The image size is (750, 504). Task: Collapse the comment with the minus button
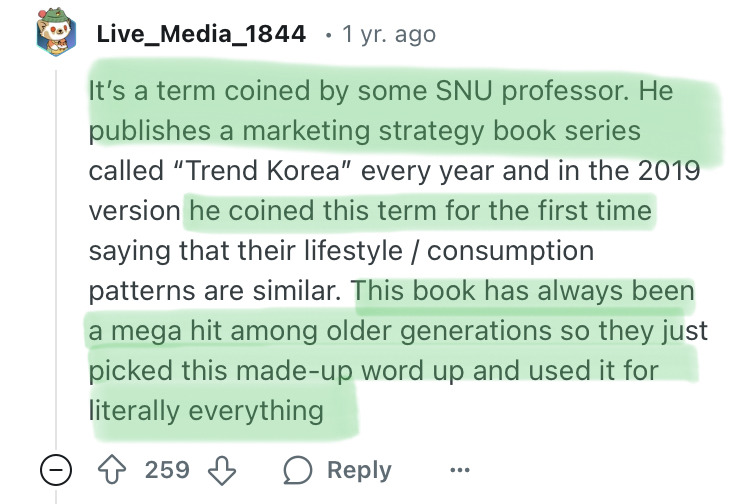pyautogui.click(x=56, y=471)
